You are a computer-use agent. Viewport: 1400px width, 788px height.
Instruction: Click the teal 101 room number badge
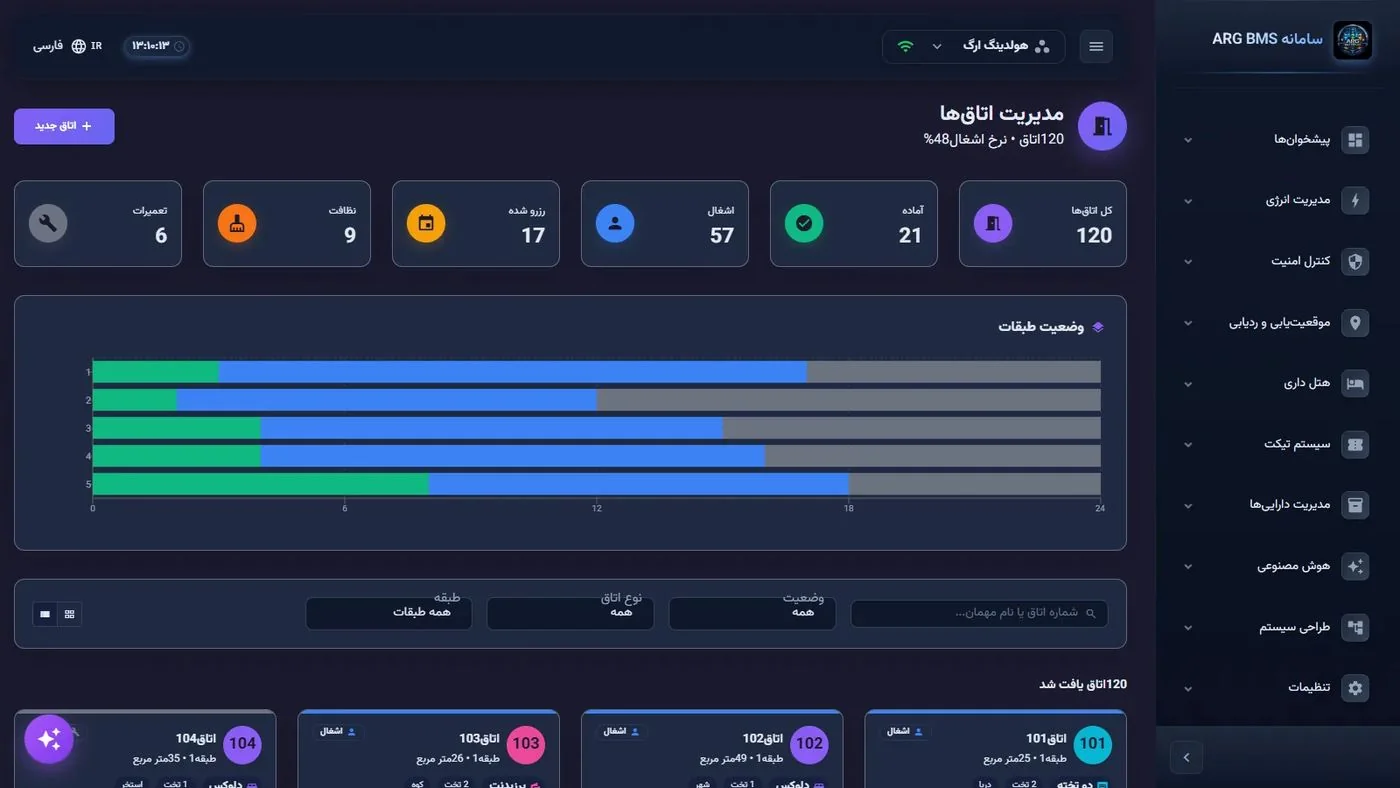point(1093,744)
